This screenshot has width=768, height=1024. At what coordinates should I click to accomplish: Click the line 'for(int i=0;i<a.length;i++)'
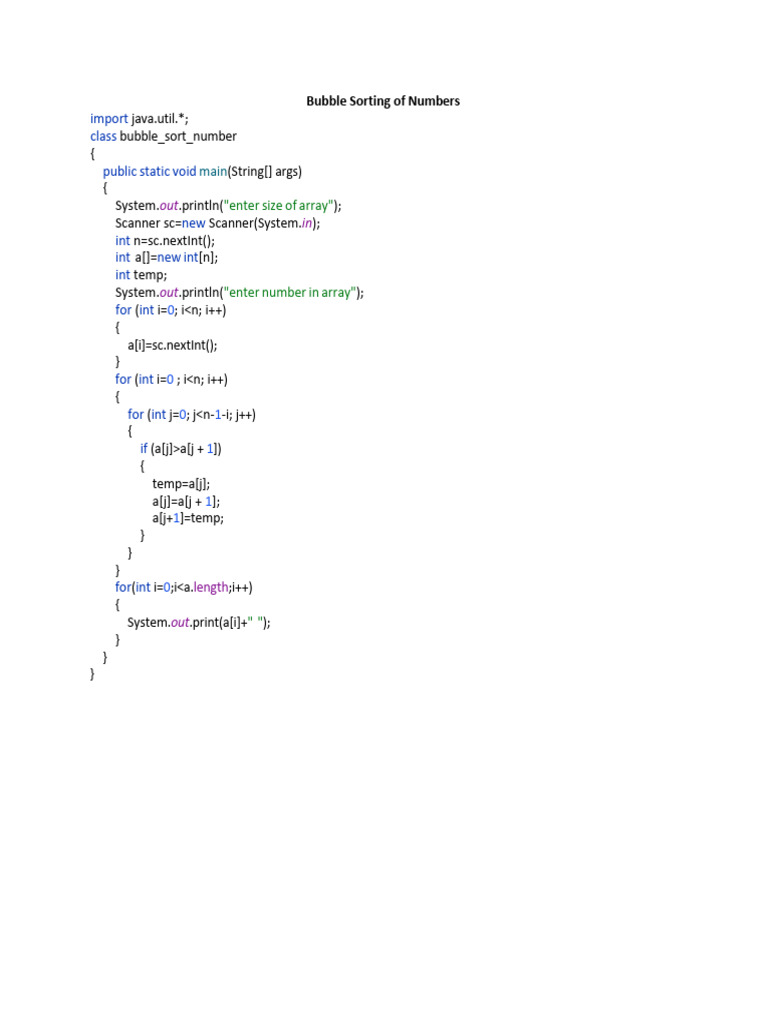pyautogui.click(x=184, y=588)
